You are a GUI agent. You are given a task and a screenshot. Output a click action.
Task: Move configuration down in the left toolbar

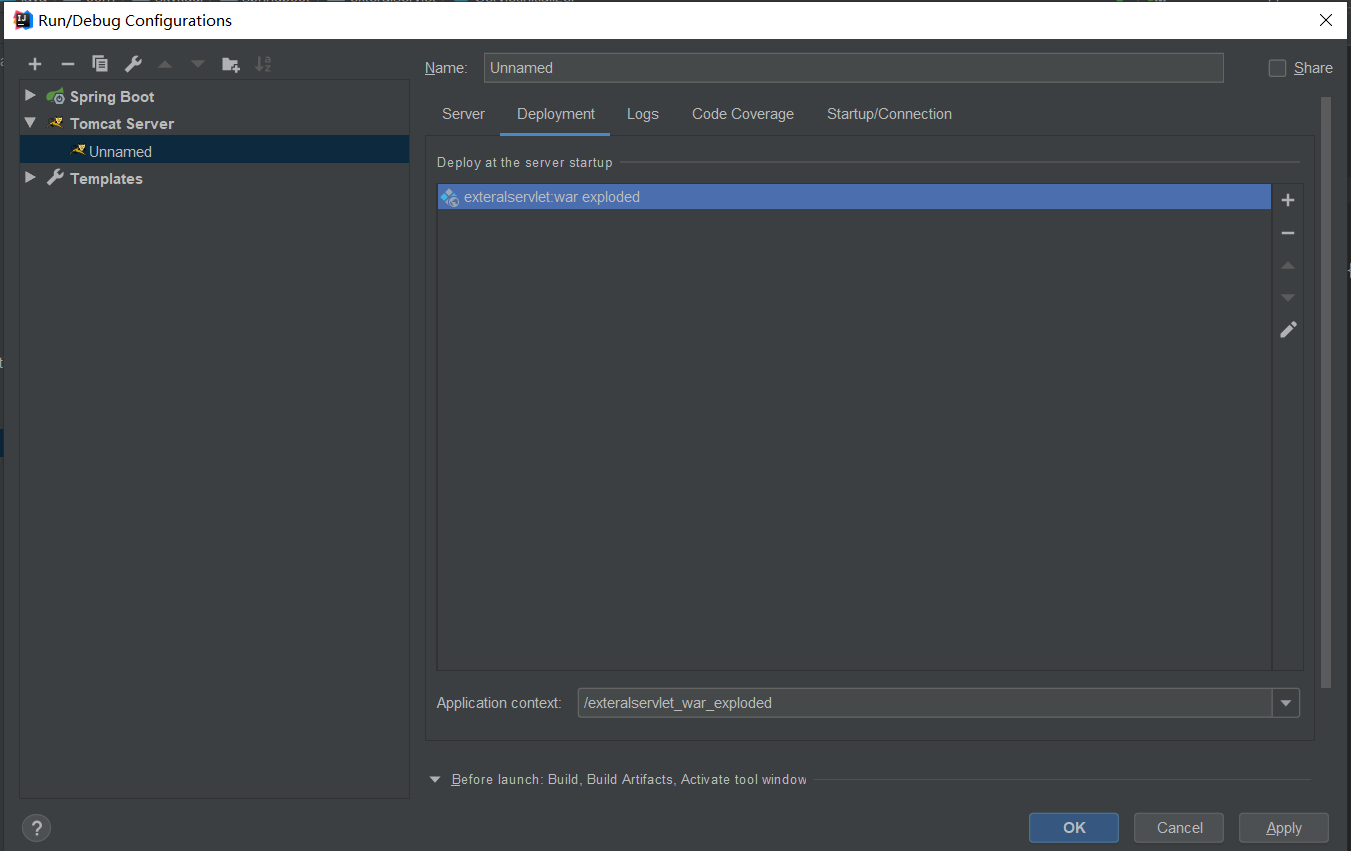pyautogui.click(x=198, y=64)
